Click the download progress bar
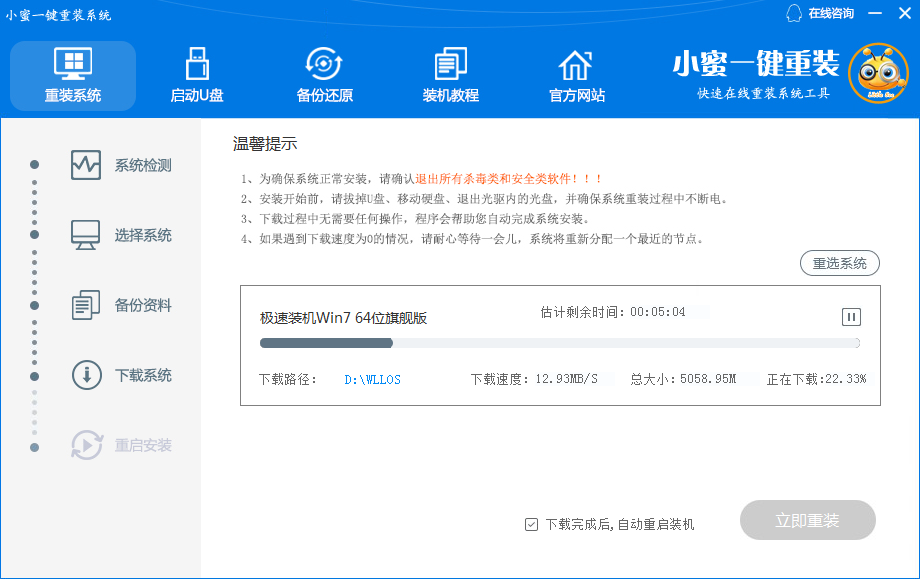The image size is (920, 579). coord(559,343)
